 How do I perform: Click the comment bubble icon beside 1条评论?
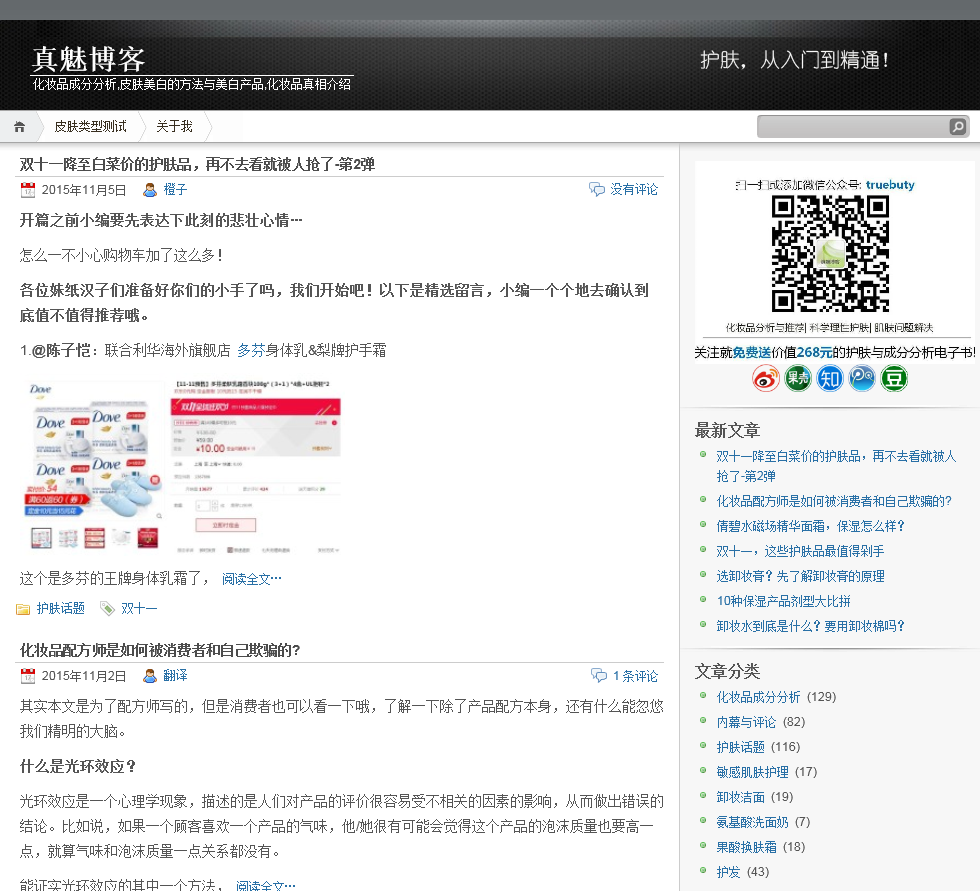(x=599, y=675)
